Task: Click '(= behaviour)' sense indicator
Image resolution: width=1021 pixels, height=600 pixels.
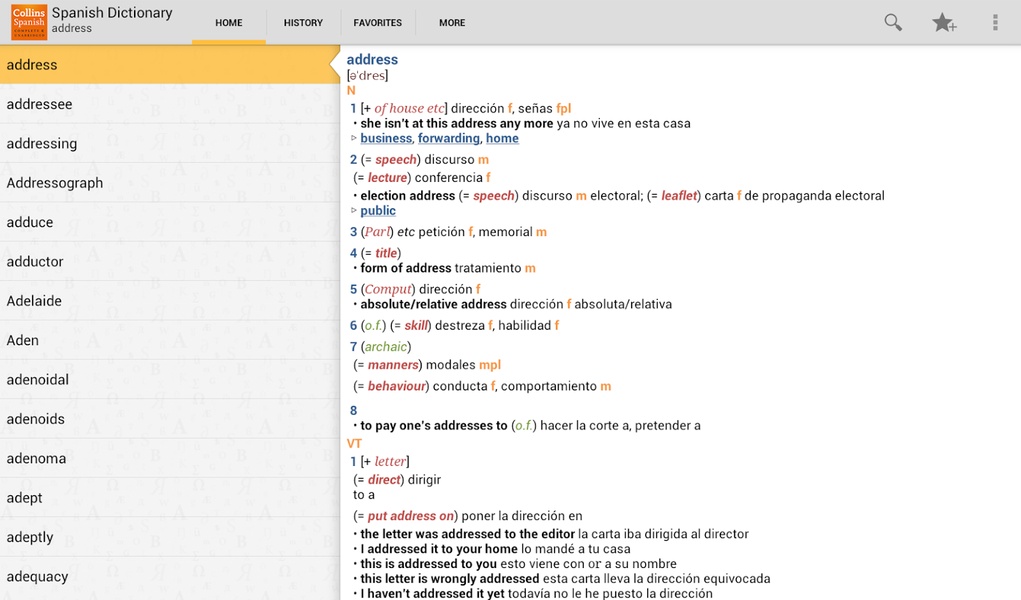Action: 391,386
